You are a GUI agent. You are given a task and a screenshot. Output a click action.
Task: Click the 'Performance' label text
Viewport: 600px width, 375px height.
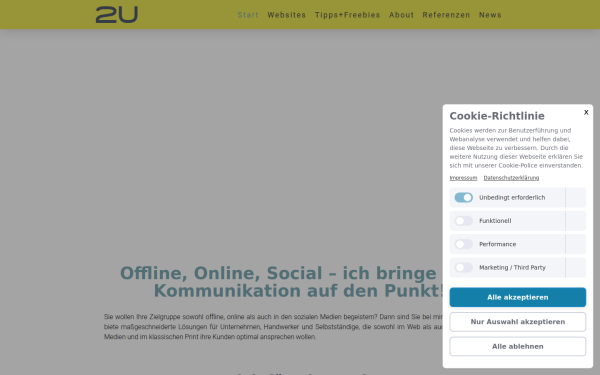click(497, 244)
